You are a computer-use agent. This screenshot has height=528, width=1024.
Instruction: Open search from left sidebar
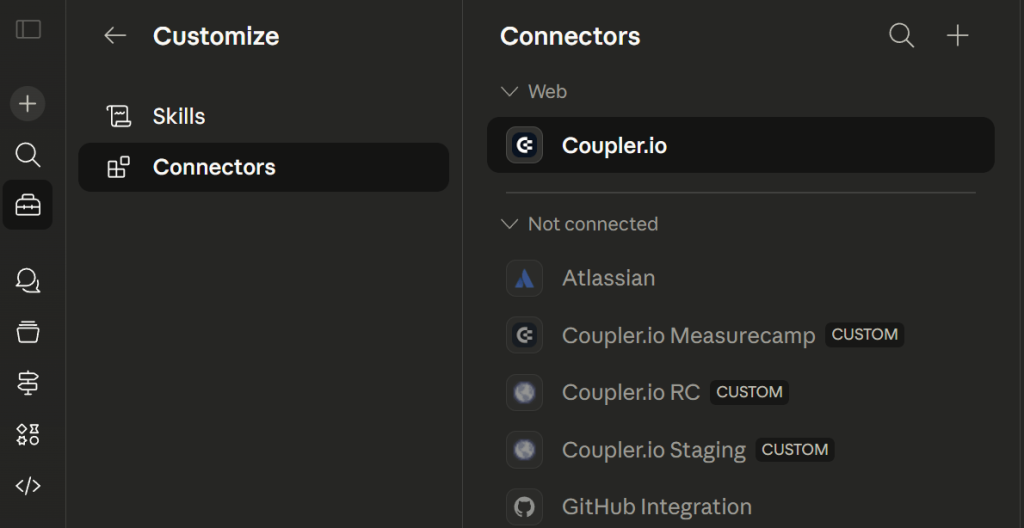pos(28,154)
